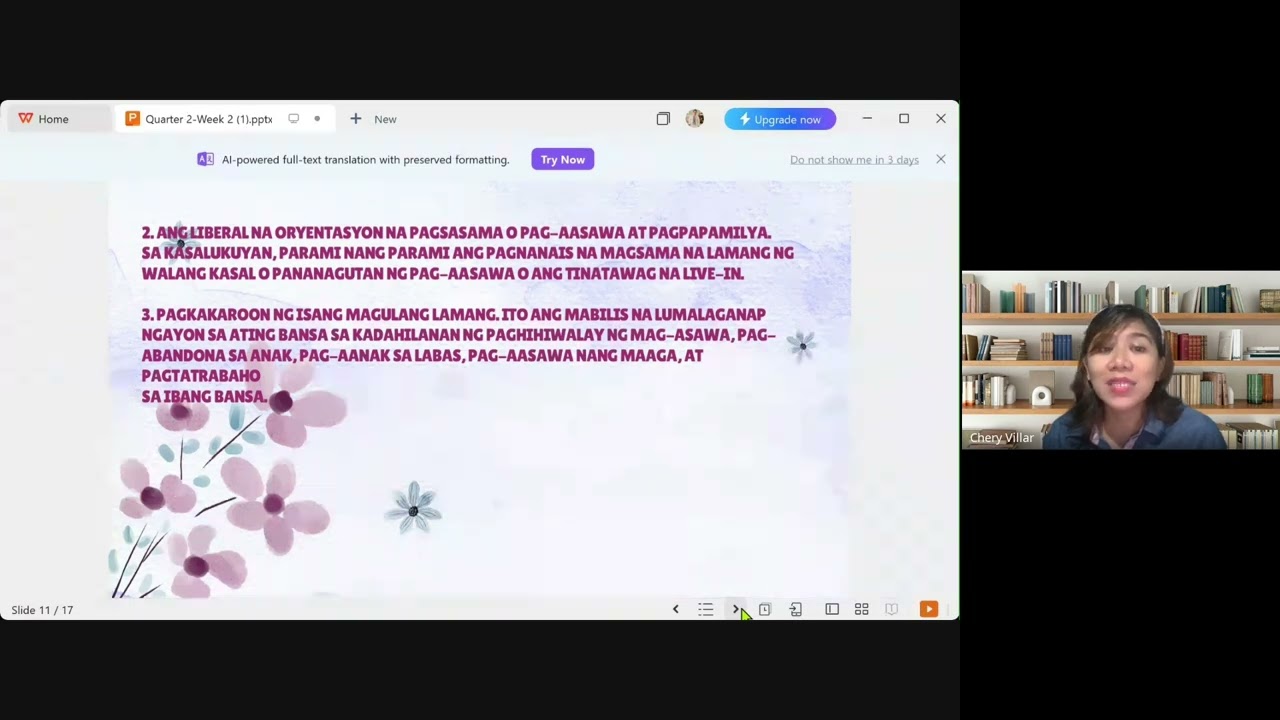Open the window tiling icon near avatar
The height and width of the screenshot is (720, 1280).
point(663,119)
